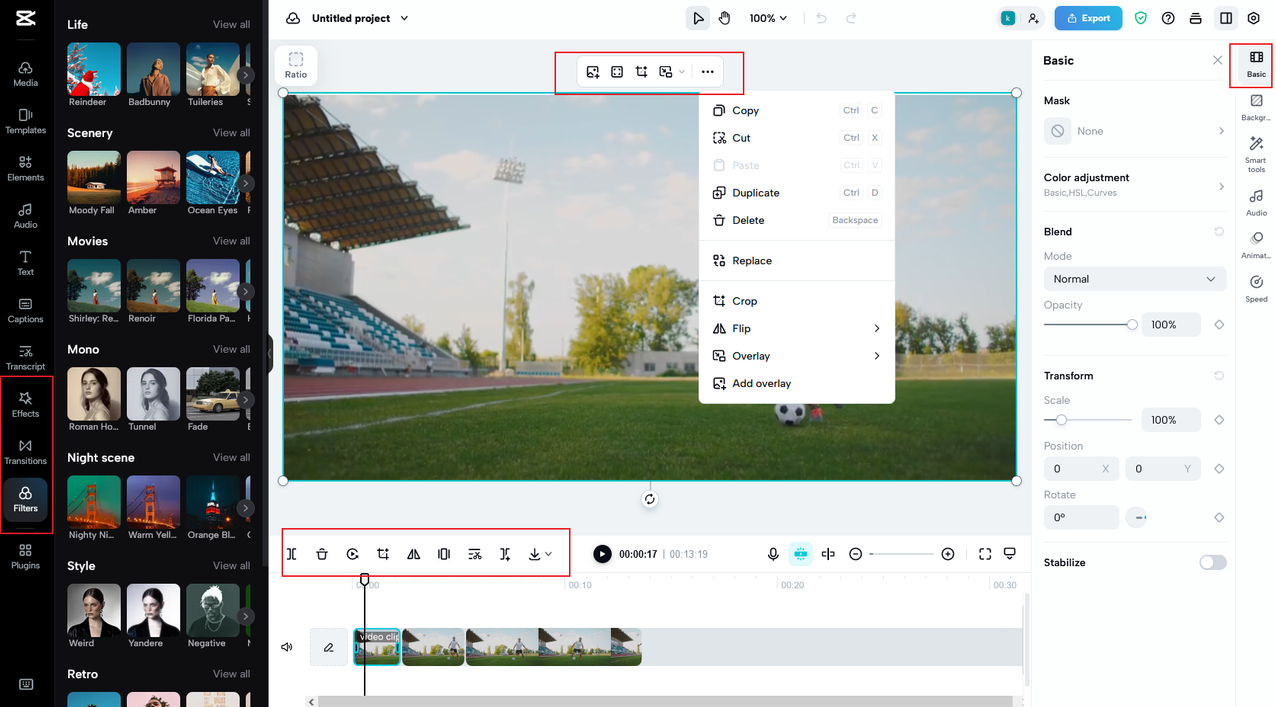Viewport: 1276px width, 707px height.
Task: Open the Audio library in left sidebar
Action: coord(26,215)
